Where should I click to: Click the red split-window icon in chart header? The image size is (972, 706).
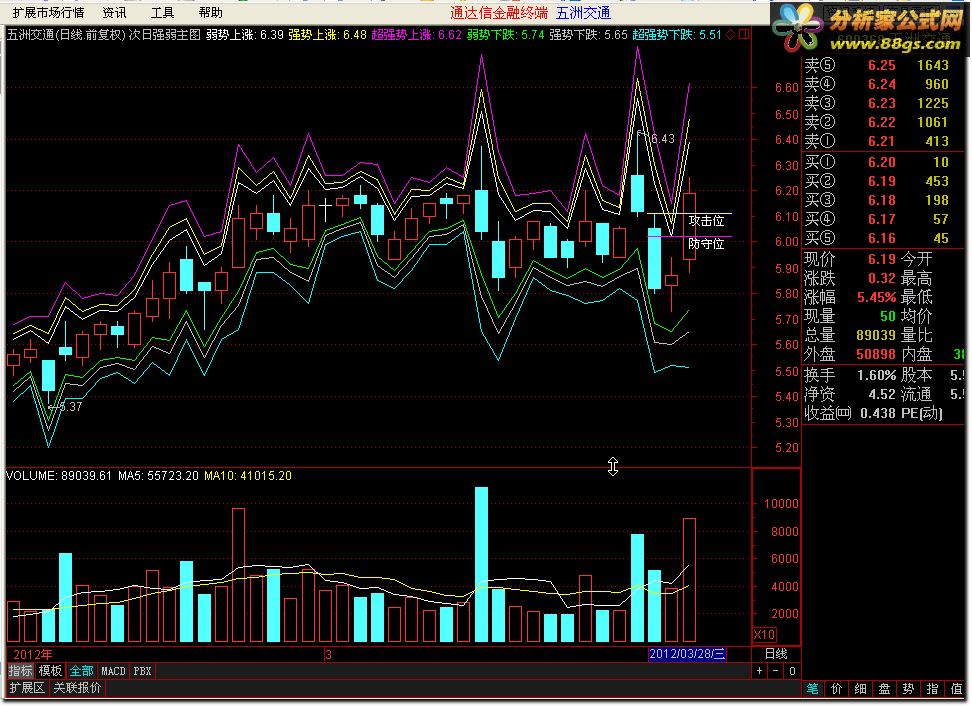pyautogui.click(x=744, y=35)
